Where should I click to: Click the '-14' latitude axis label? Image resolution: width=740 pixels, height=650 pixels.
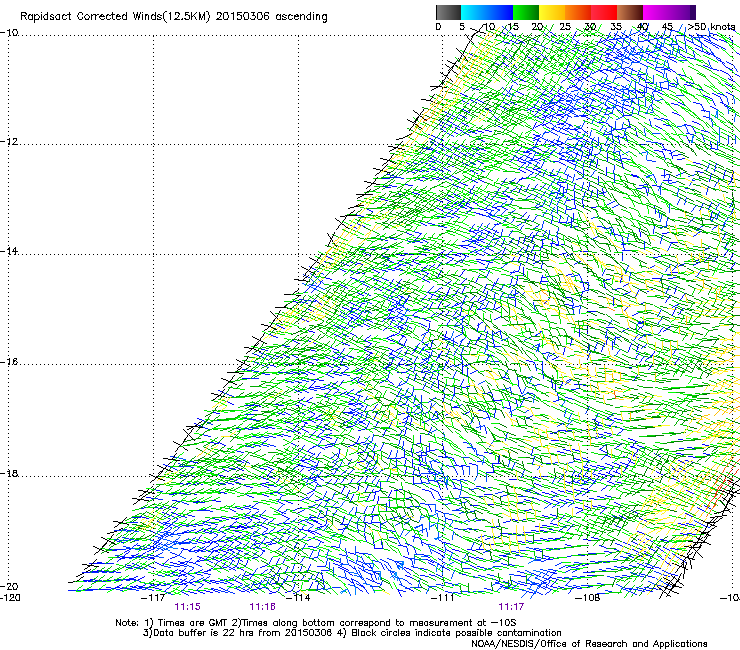[9, 251]
